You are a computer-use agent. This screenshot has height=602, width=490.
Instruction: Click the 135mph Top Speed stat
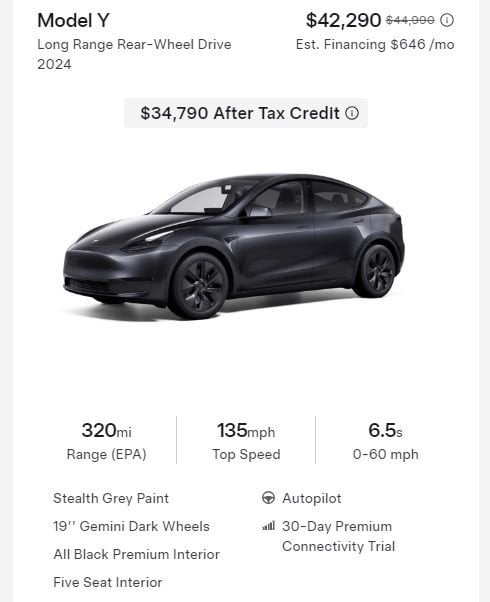click(x=246, y=441)
